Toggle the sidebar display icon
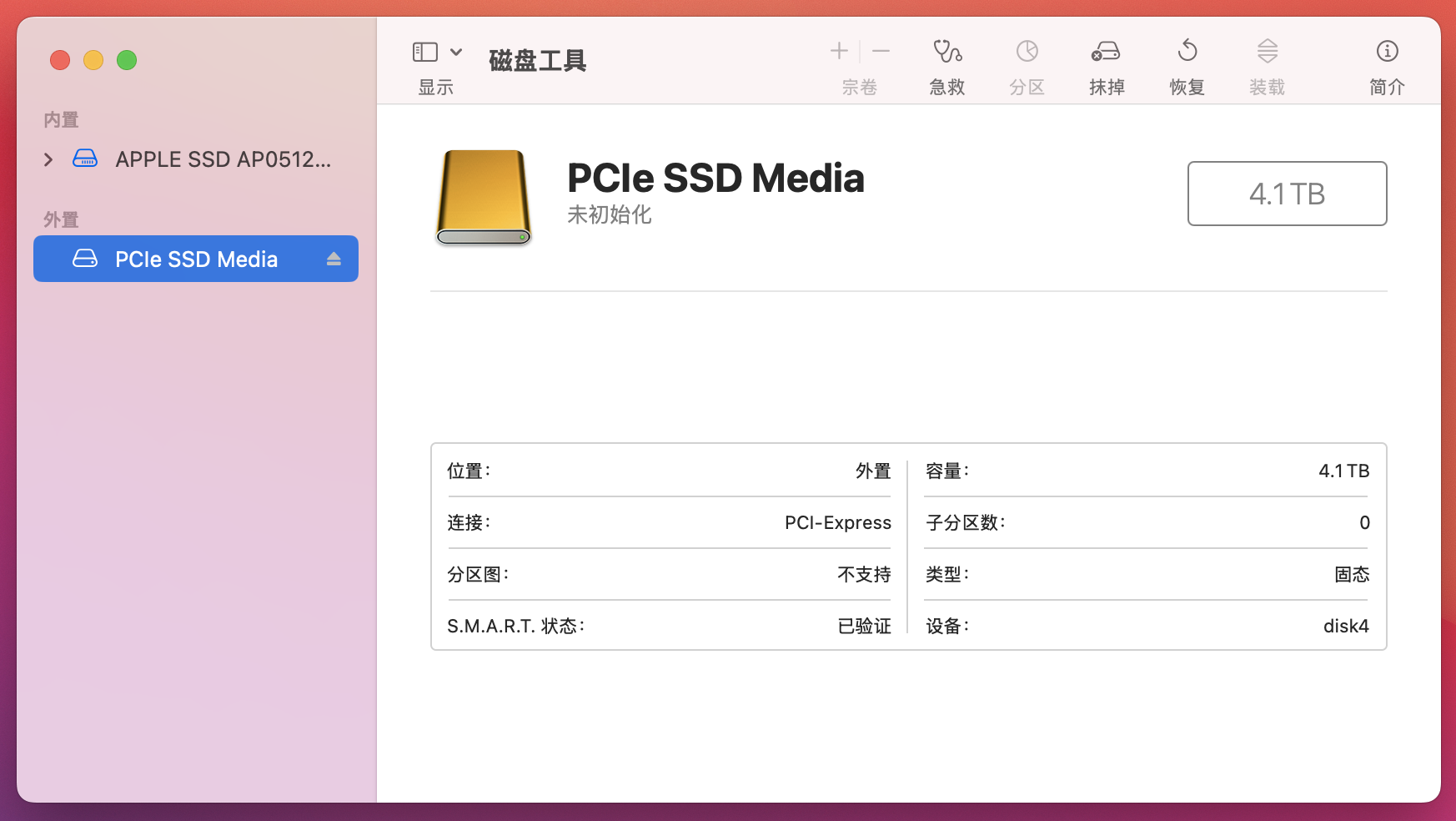The image size is (1456, 821). pos(425,52)
